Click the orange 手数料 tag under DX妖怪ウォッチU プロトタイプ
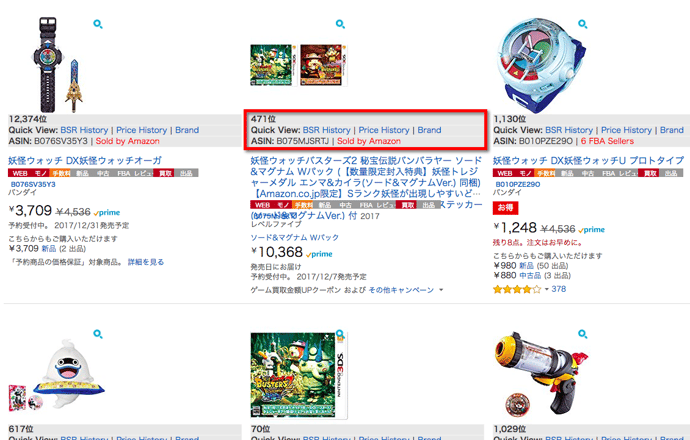Screen dimensions: 690x440 pyautogui.click(x=544, y=173)
